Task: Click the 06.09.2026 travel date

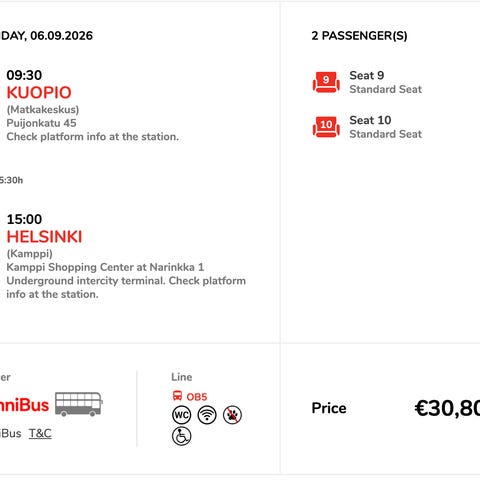Action: pyautogui.click(x=62, y=36)
